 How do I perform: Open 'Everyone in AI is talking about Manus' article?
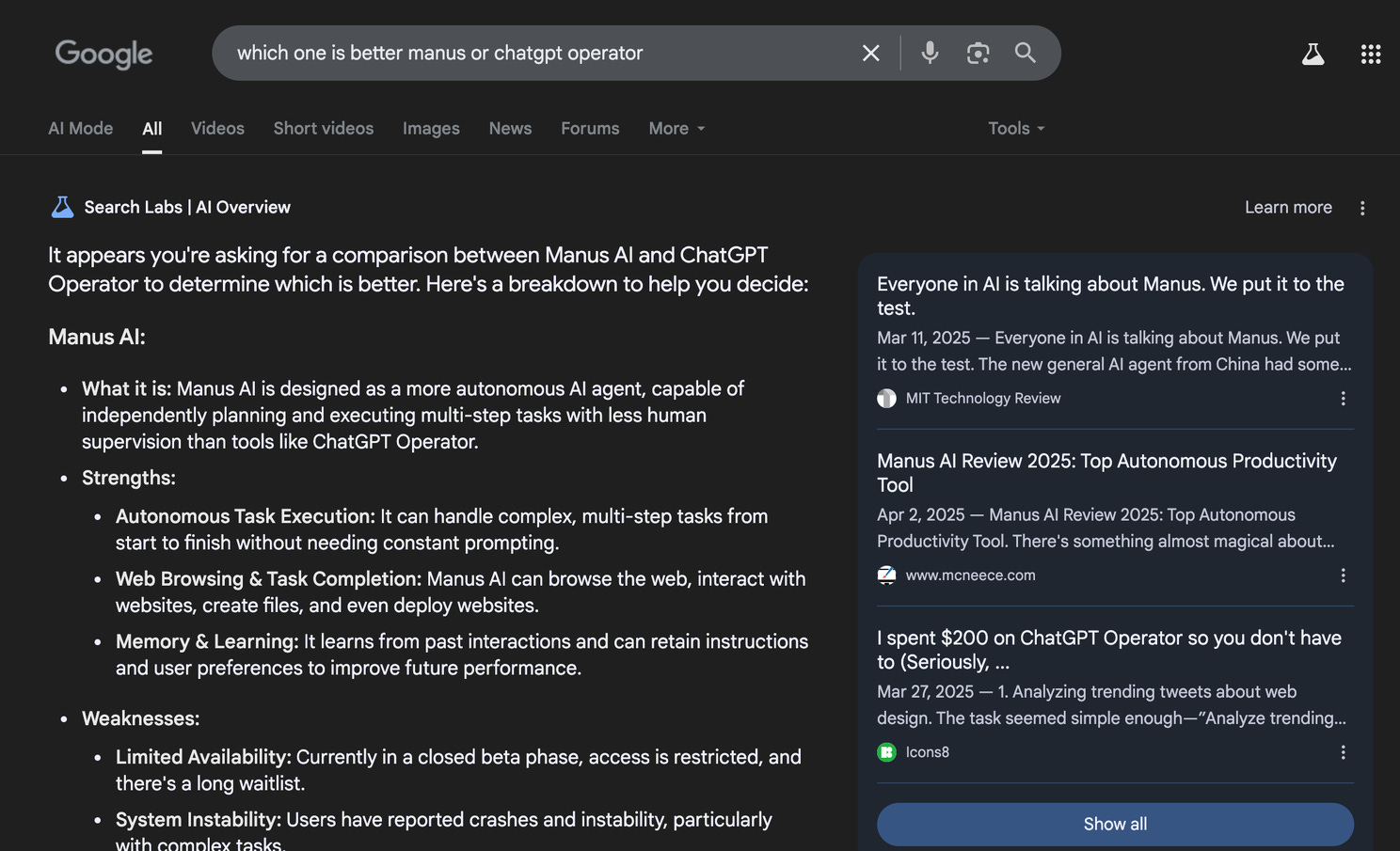pyautogui.click(x=1110, y=296)
